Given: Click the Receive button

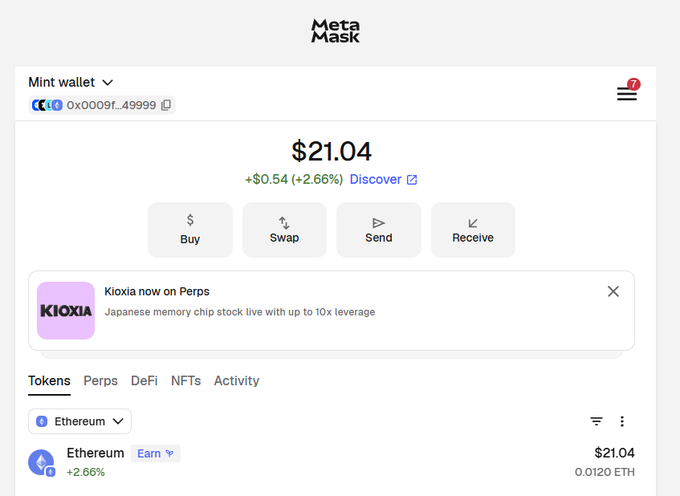Looking at the screenshot, I should pos(473,230).
